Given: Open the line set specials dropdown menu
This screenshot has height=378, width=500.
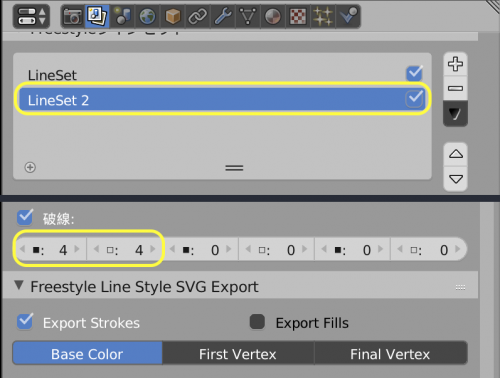Looking at the screenshot, I should [455, 114].
